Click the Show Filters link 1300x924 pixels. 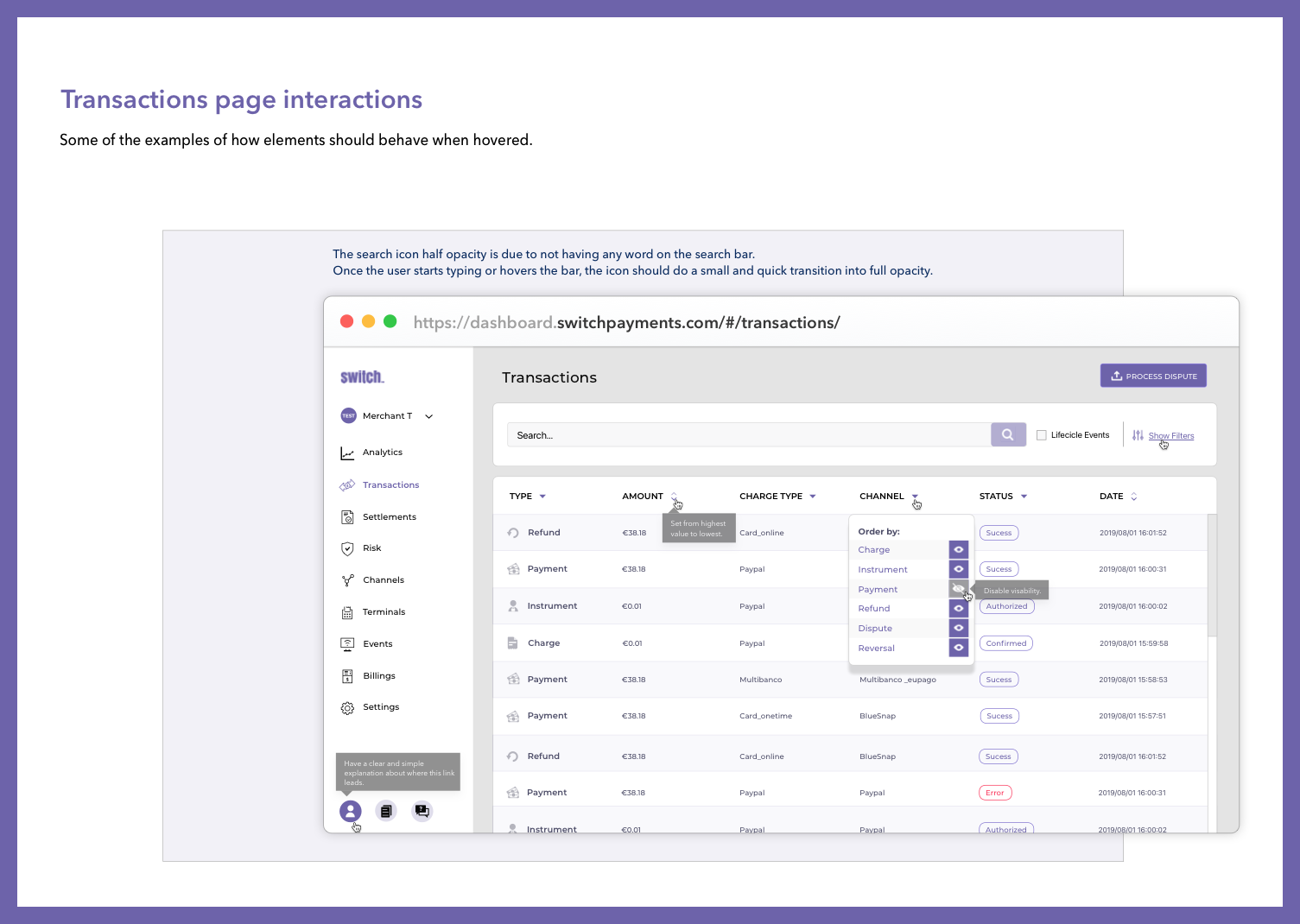pyautogui.click(x=1171, y=436)
